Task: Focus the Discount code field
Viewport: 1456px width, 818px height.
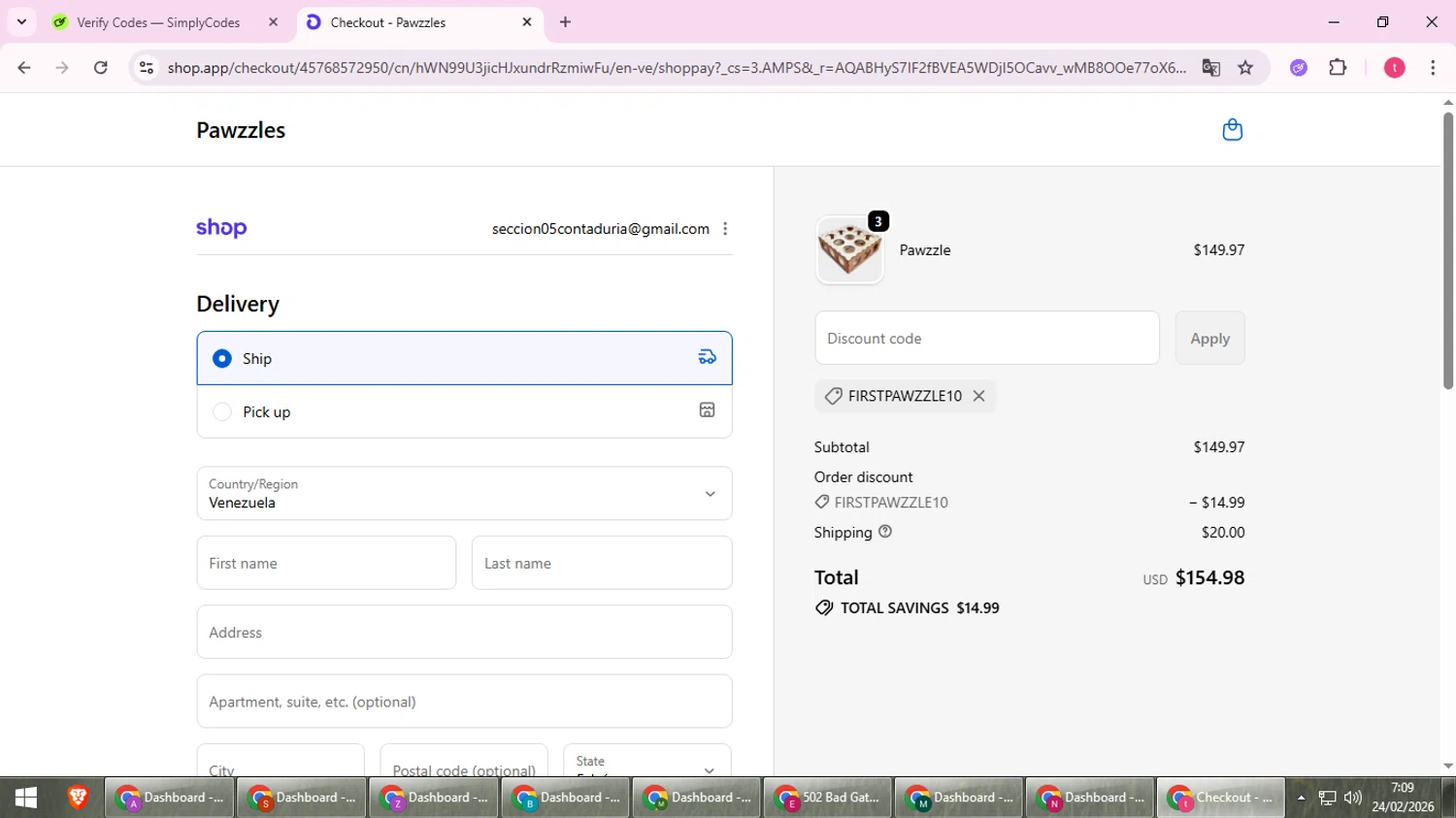Action: 987,338
